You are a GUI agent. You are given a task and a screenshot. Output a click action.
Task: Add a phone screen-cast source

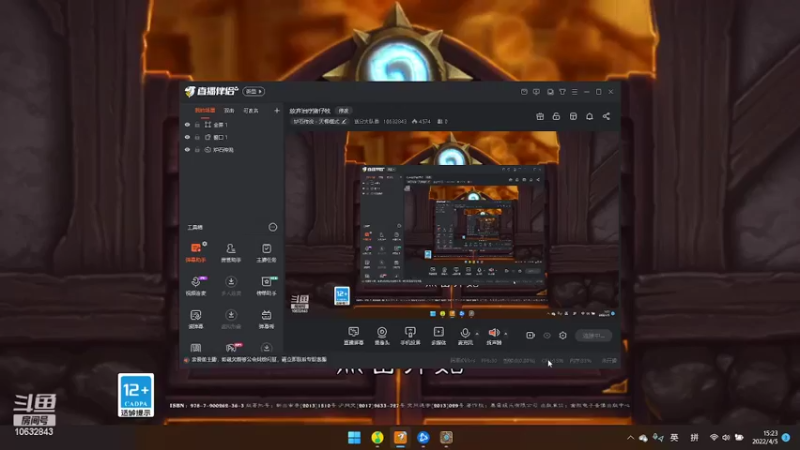pos(410,336)
